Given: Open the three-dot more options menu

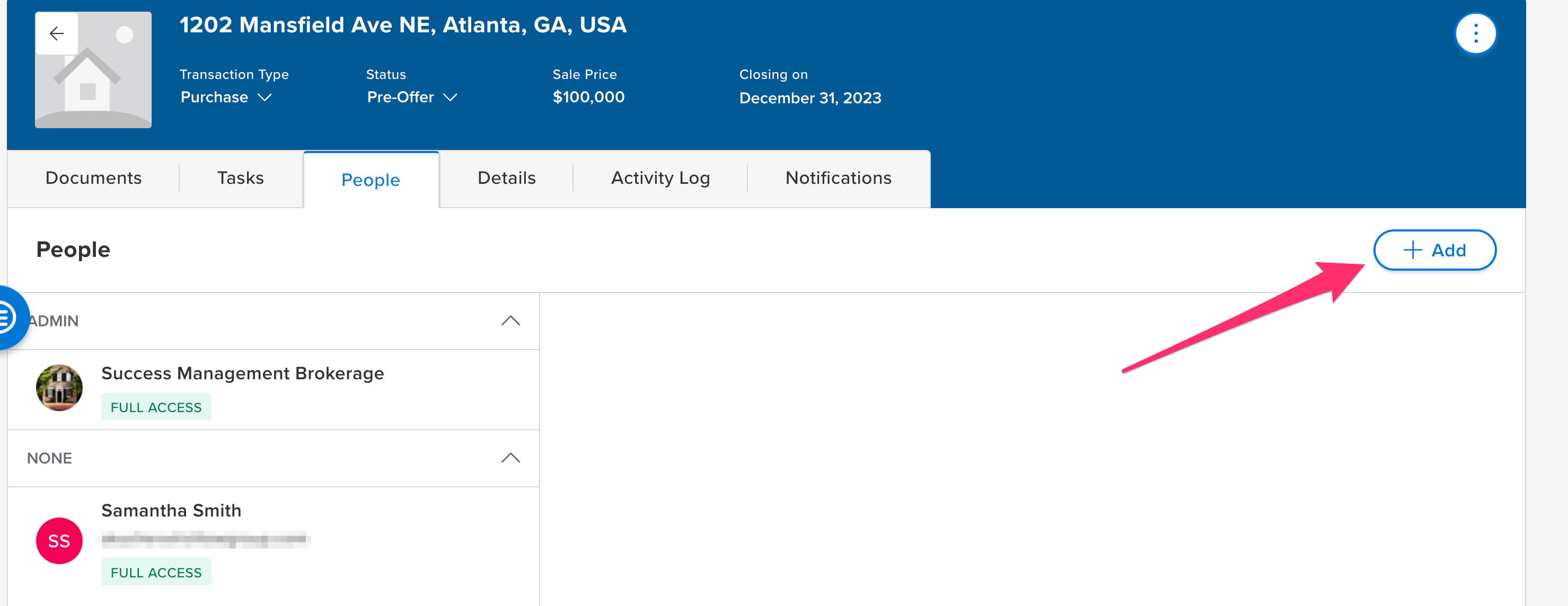Looking at the screenshot, I should (x=1475, y=33).
